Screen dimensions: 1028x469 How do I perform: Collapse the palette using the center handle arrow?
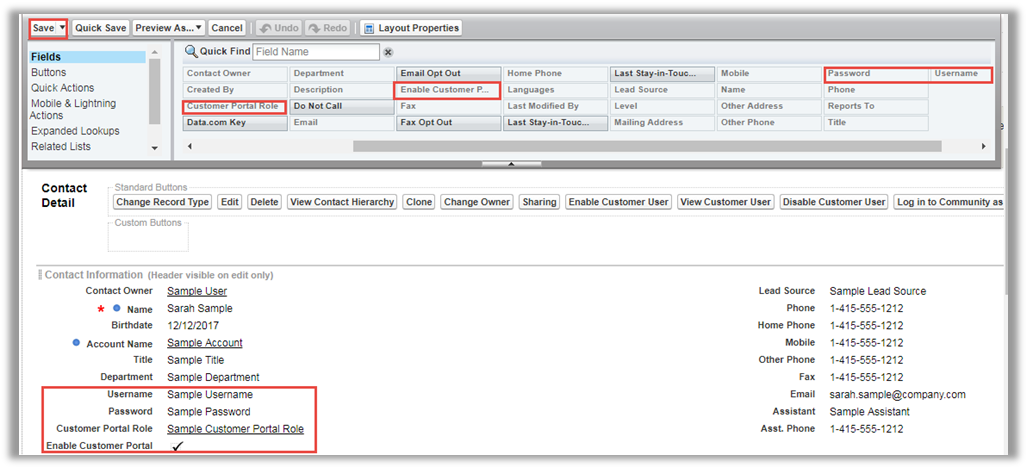[511, 163]
